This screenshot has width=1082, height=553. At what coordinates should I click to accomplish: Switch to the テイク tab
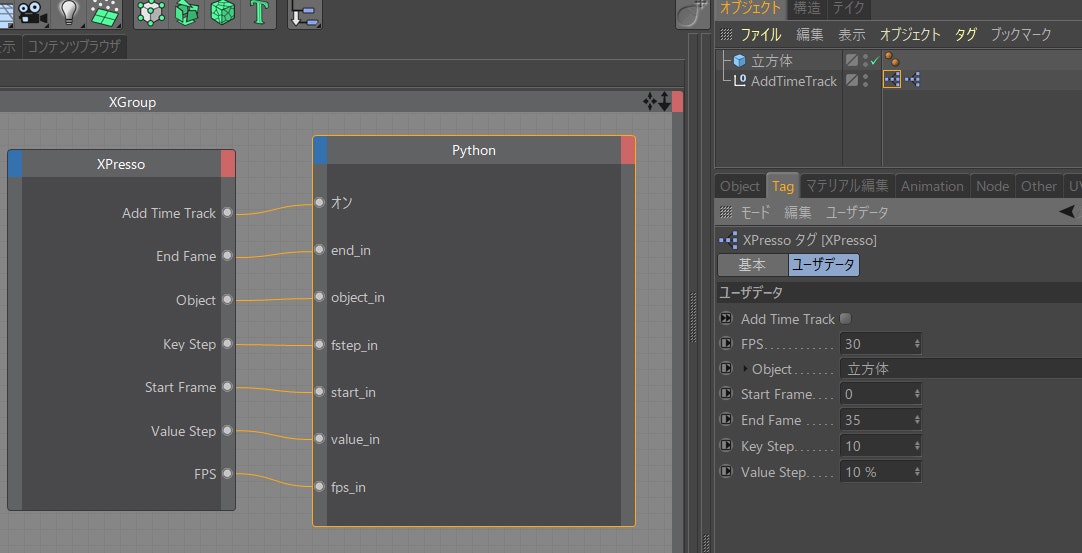(x=848, y=8)
